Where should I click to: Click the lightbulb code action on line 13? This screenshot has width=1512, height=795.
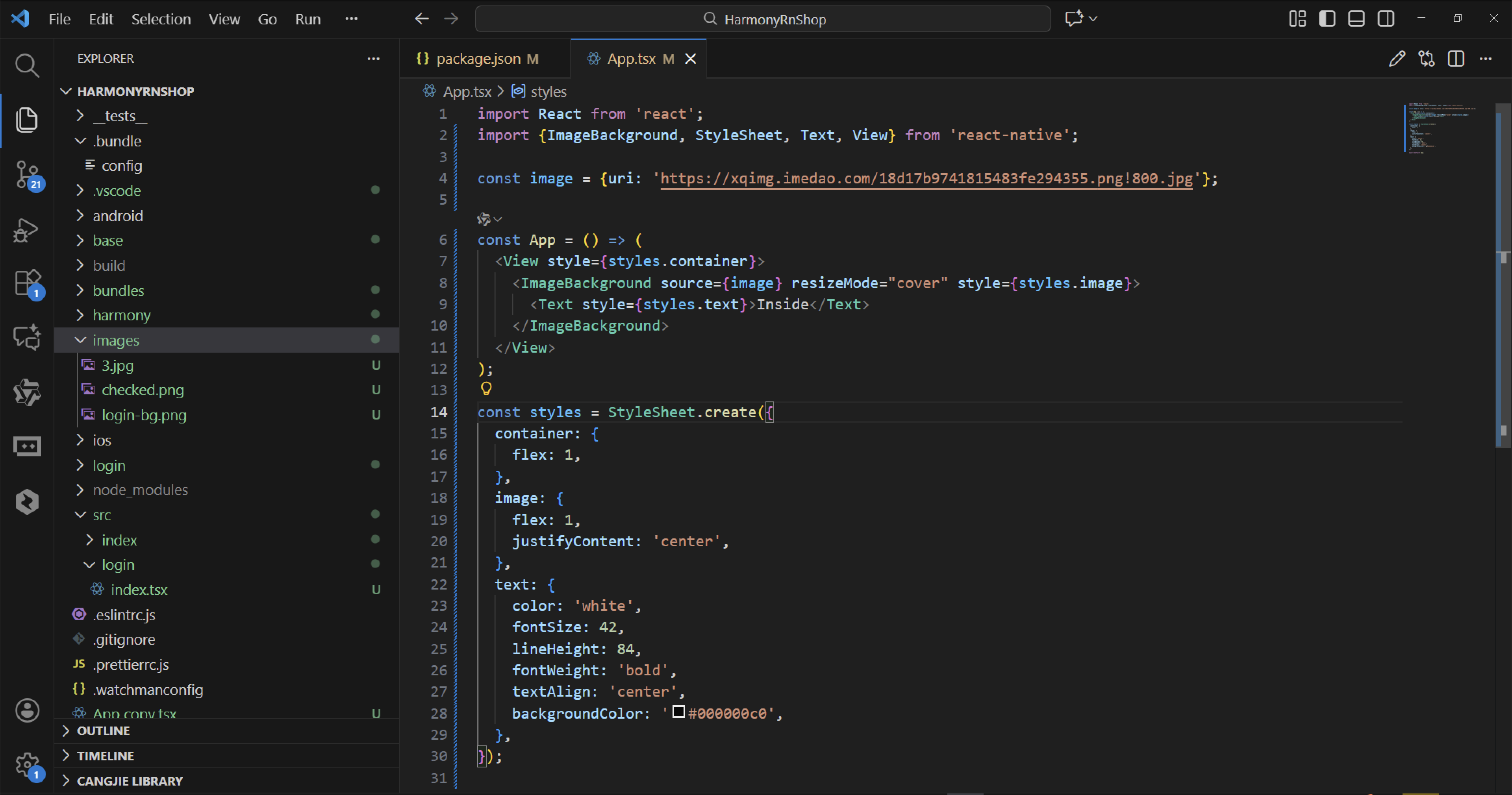(486, 388)
